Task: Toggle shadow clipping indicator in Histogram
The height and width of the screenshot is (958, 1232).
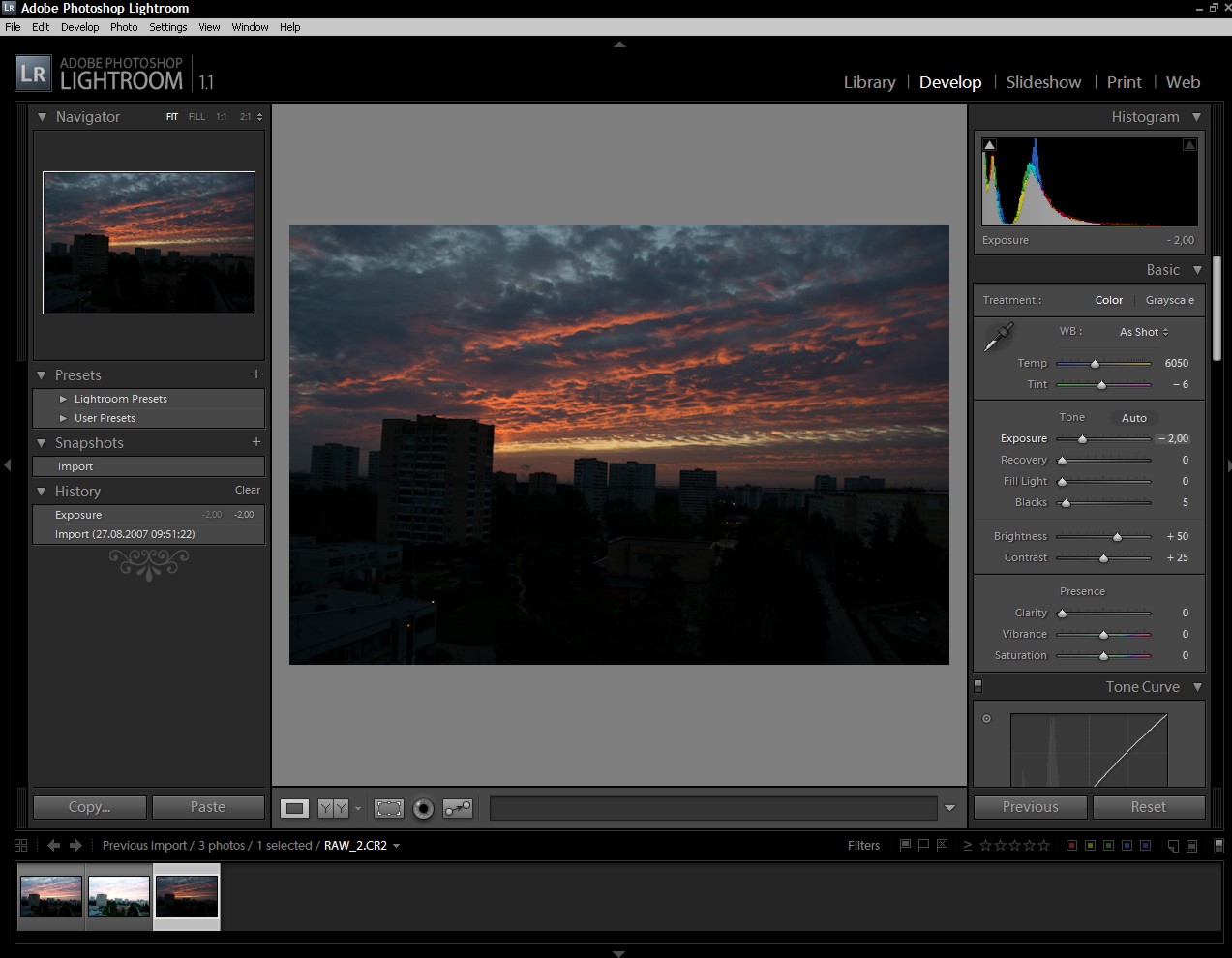Action: [x=989, y=145]
